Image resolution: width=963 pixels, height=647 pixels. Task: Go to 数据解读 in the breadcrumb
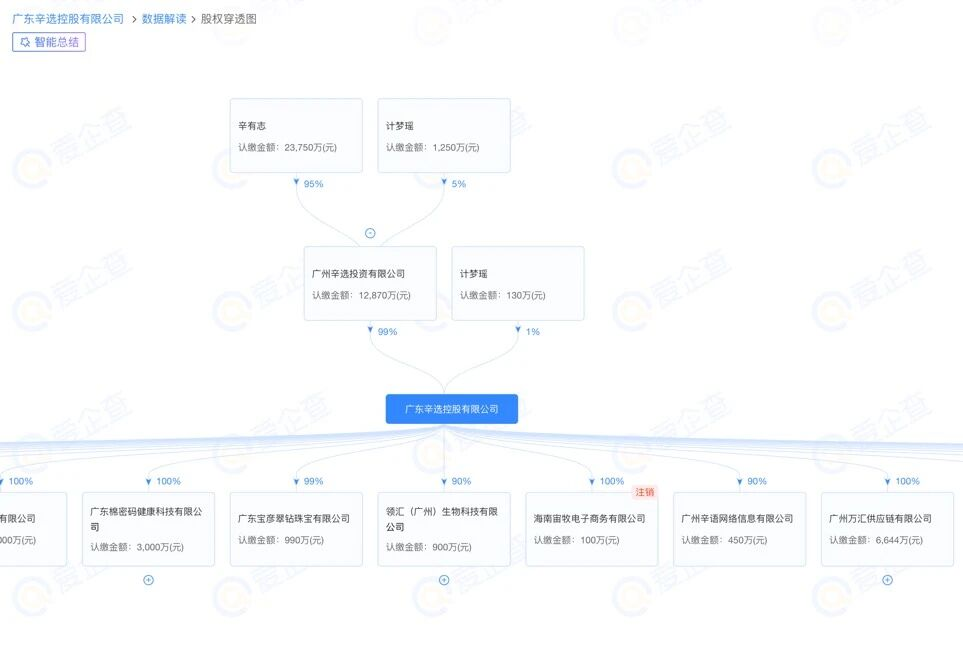click(x=163, y=19)
